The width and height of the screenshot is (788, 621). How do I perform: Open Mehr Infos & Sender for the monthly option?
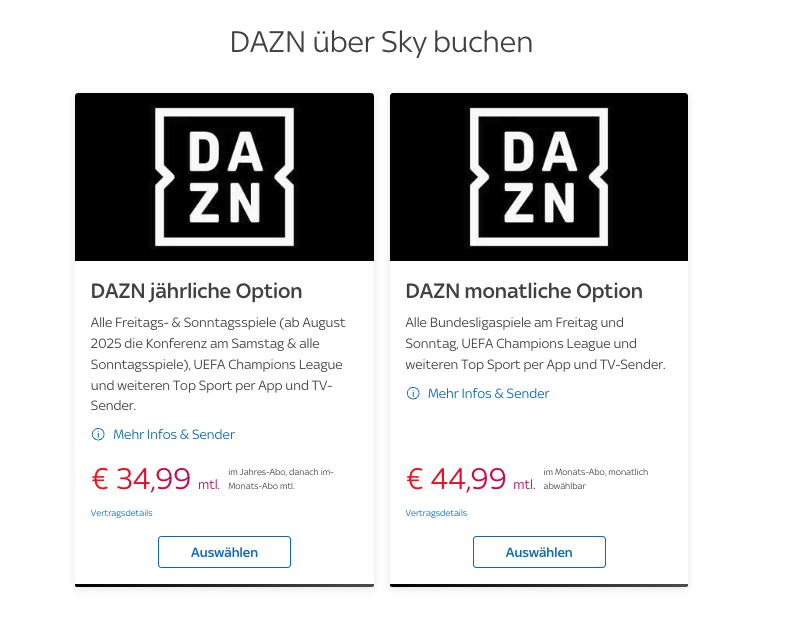tap(488, 393)
